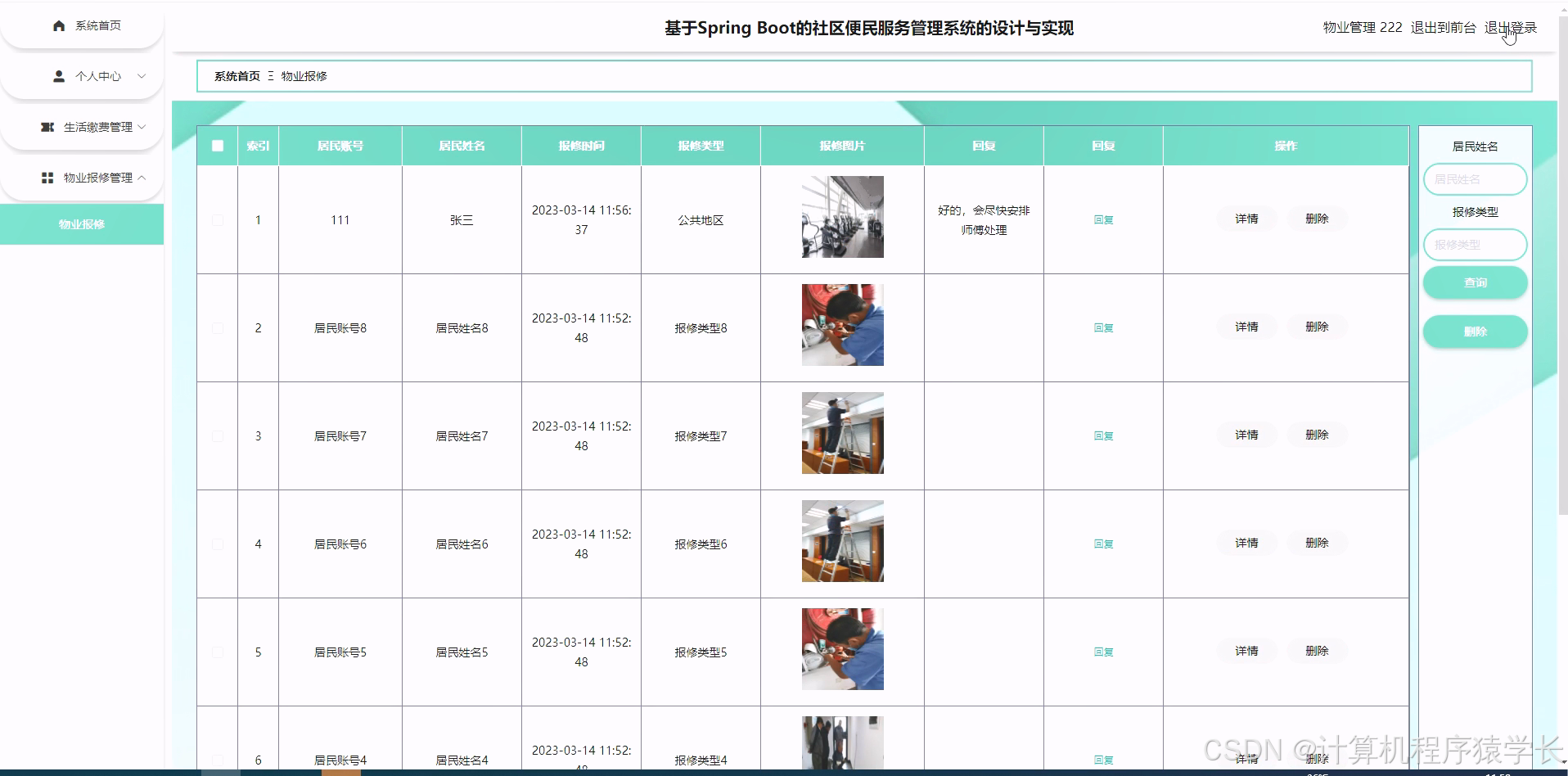Click 删除 for 居民账号8 row
Screen dimensions: 1568x776
click(1317, 327)
